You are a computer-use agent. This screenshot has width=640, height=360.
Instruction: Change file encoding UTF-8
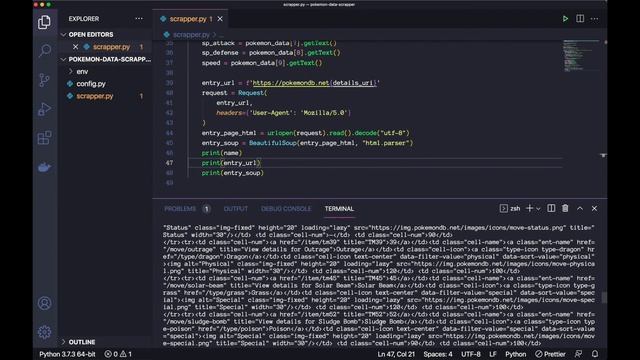coord(471,354)
